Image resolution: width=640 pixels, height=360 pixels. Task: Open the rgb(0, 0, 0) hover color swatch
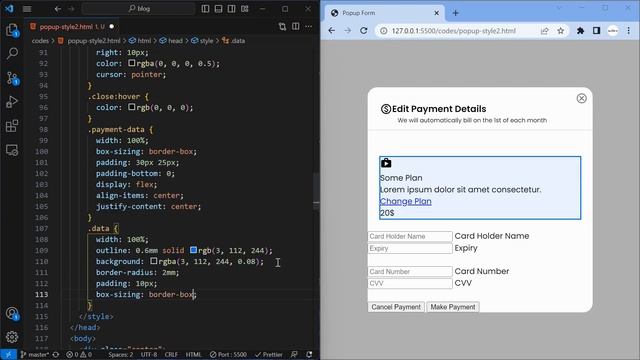tap(132, 107)
